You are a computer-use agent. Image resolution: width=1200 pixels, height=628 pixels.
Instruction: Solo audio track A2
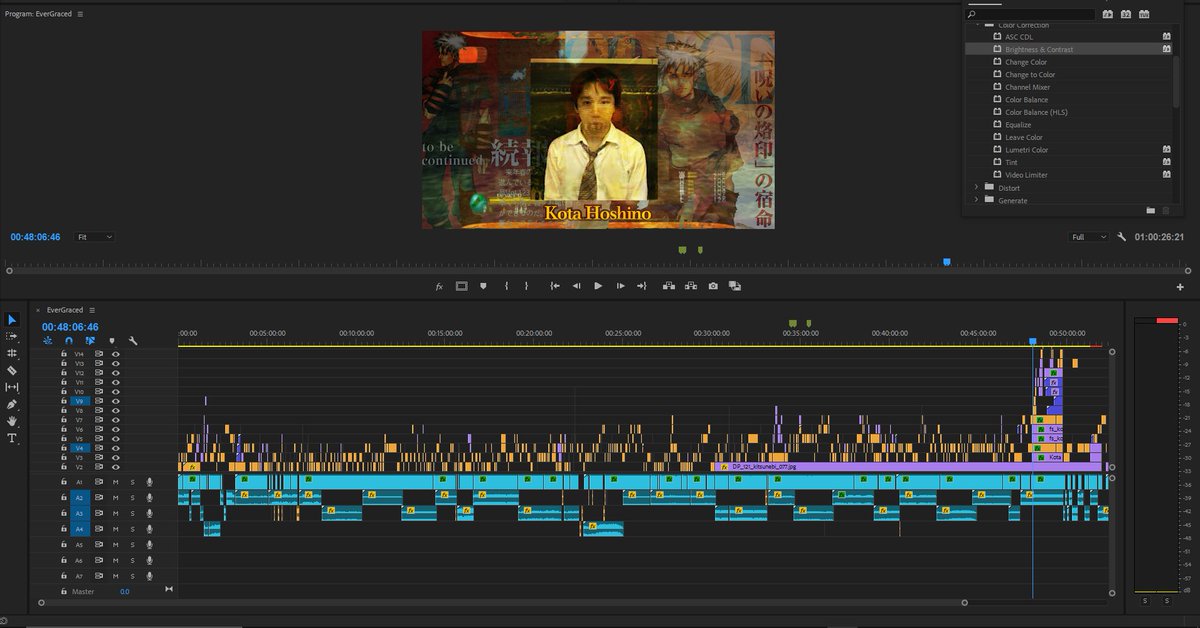pos(131,497)
